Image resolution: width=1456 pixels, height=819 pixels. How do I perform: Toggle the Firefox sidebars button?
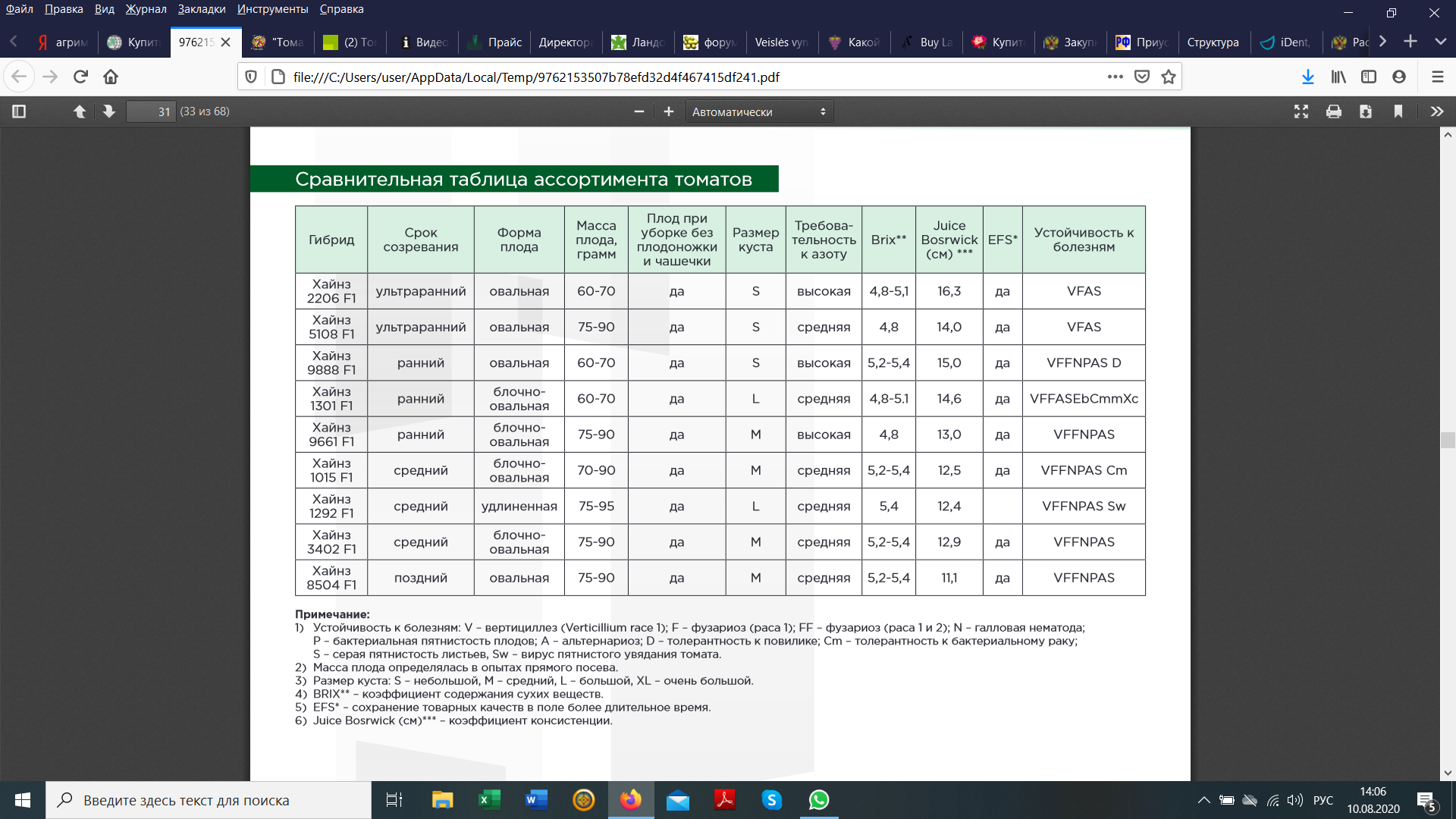(x=1369, y=77)
